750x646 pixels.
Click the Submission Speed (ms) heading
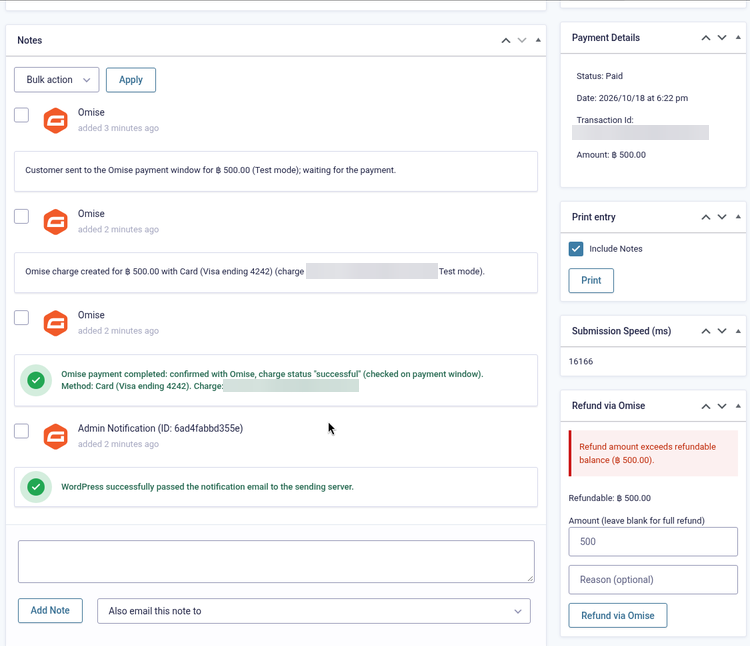pyautogui.click(x=621, y=331)
